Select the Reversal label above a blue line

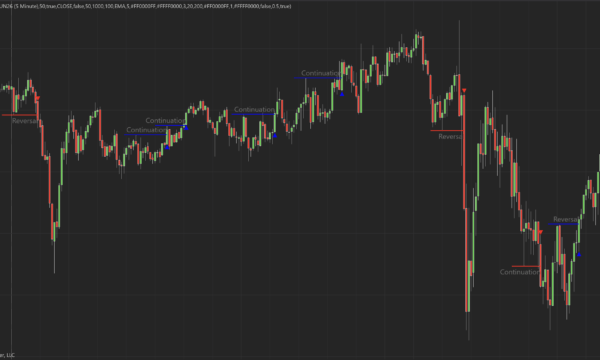(566, 219)
